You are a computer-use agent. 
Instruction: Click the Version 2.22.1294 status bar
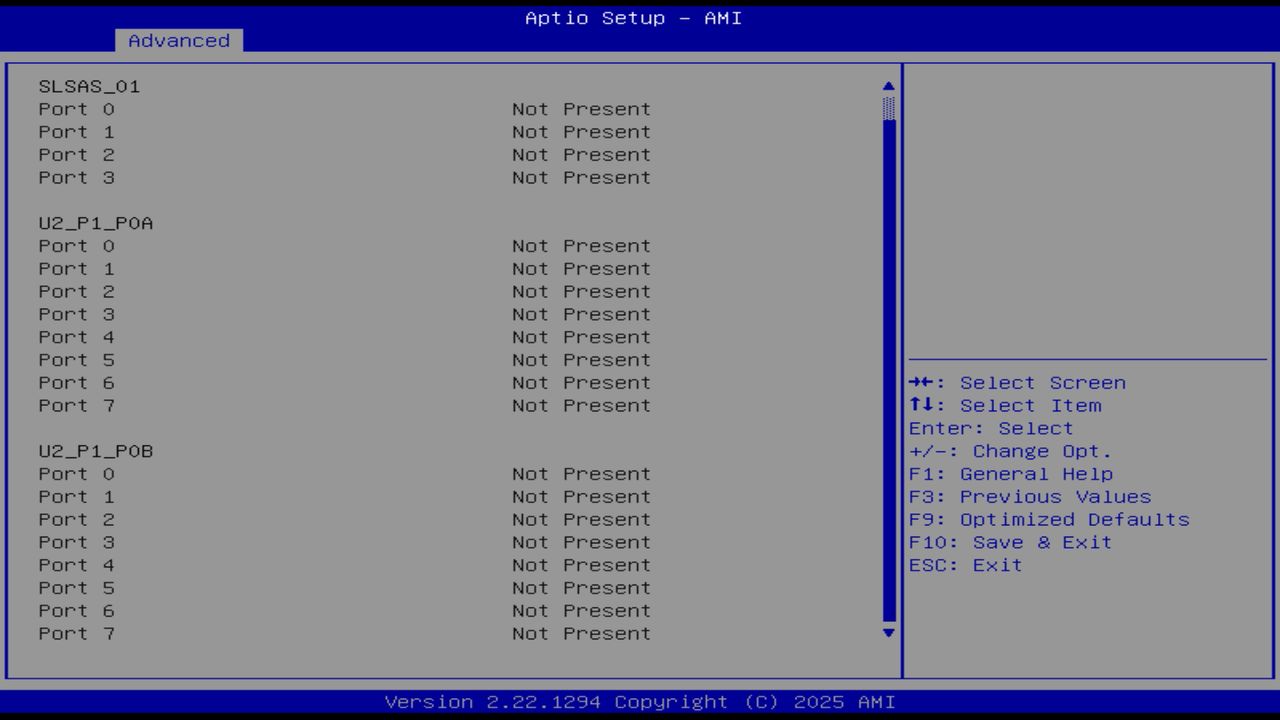click(640, 702)
